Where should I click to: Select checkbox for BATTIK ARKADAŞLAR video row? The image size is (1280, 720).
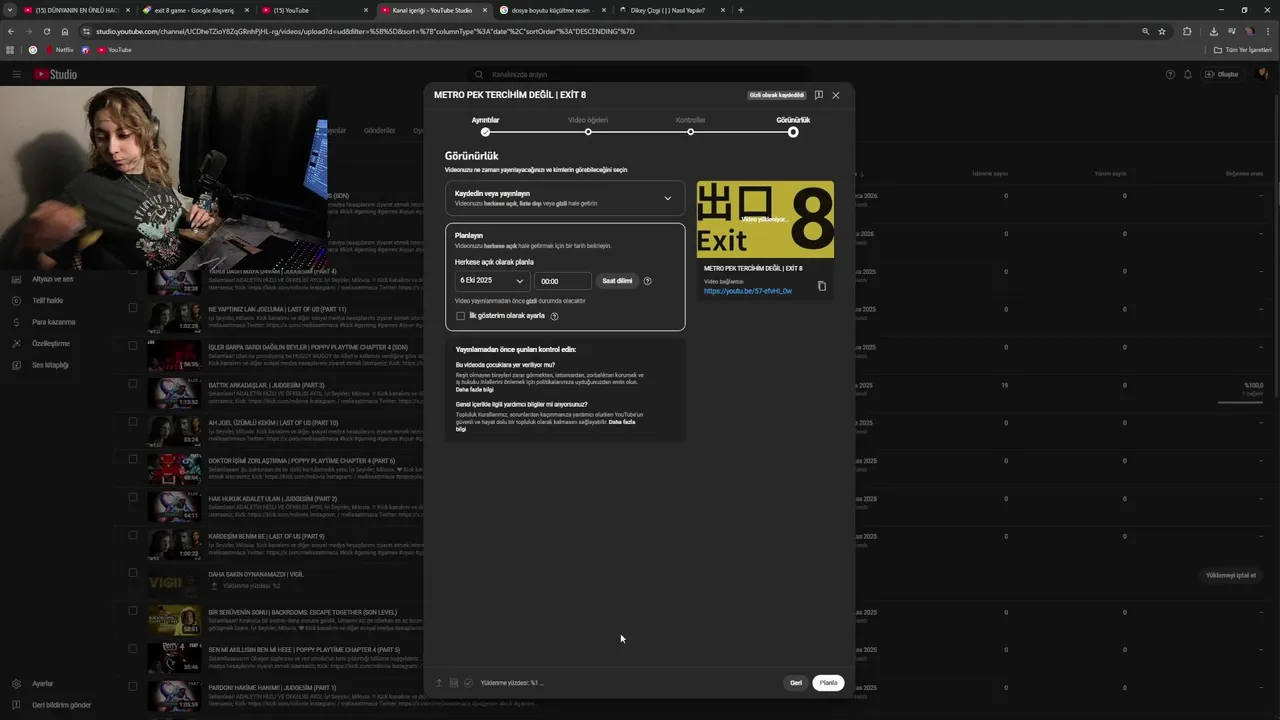(x=132, y=384)
